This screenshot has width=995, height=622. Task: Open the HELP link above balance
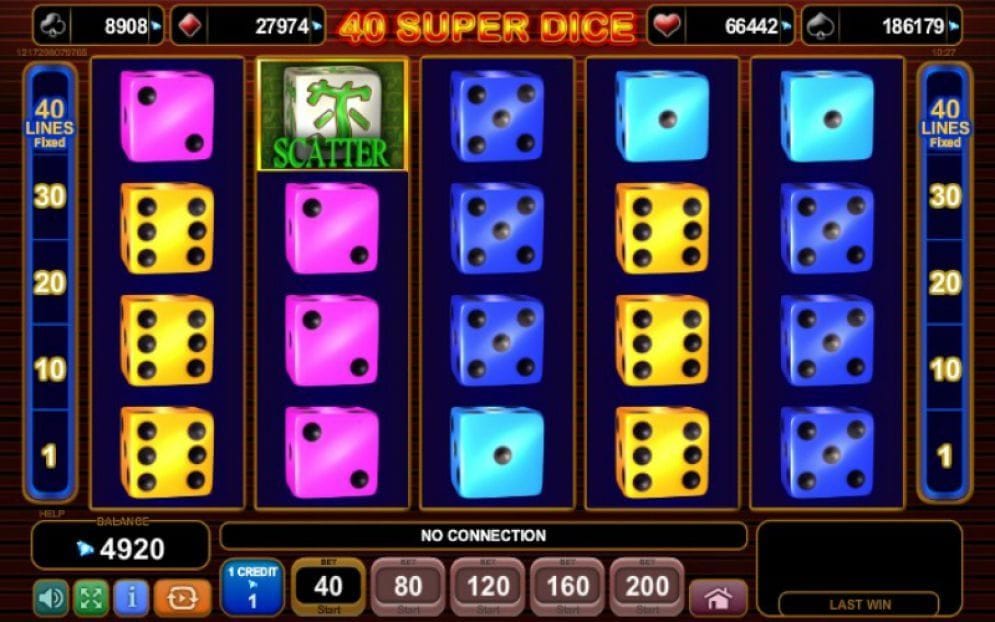(x=51, y=513)
